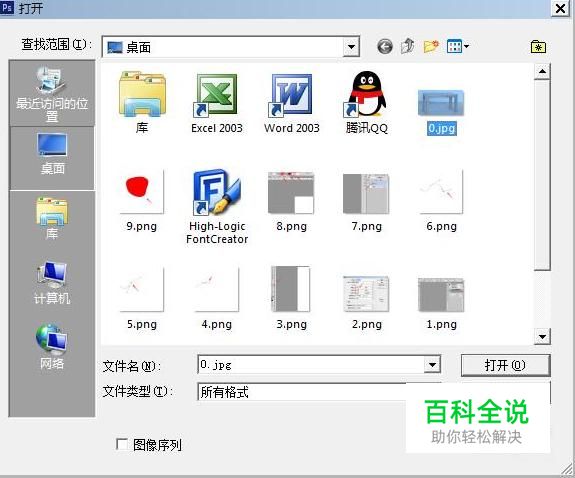Select the 6.png file

(442, 201)
